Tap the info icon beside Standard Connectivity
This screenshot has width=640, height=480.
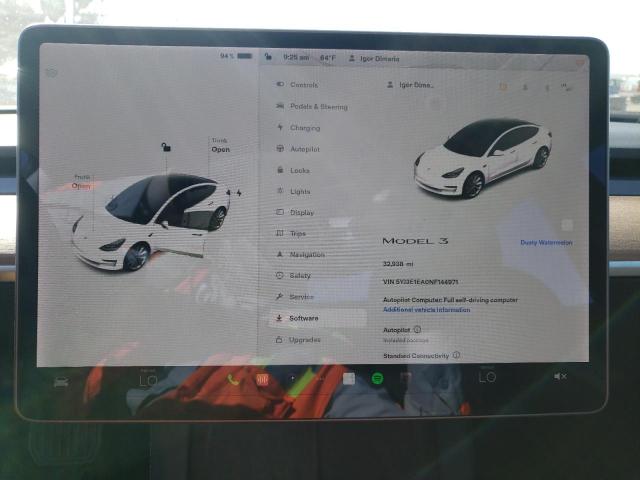tap(456, 355)
